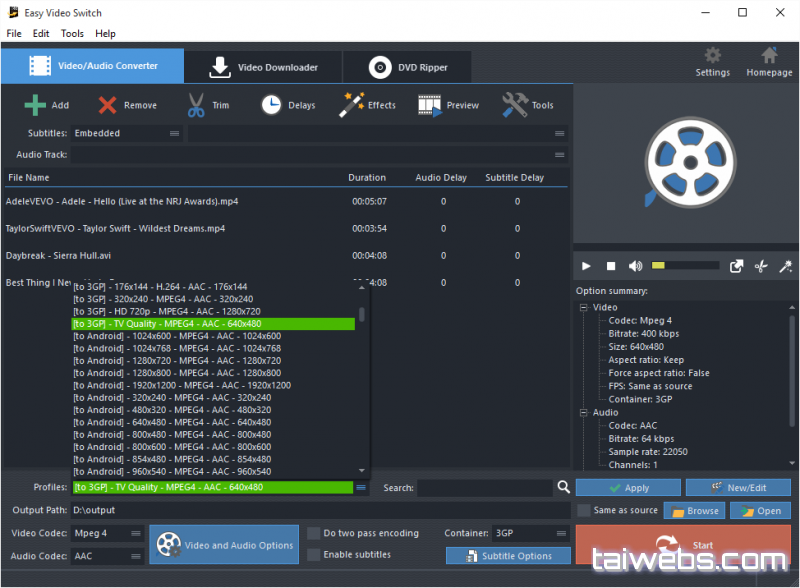Open Settings via the gear icon

712,56
